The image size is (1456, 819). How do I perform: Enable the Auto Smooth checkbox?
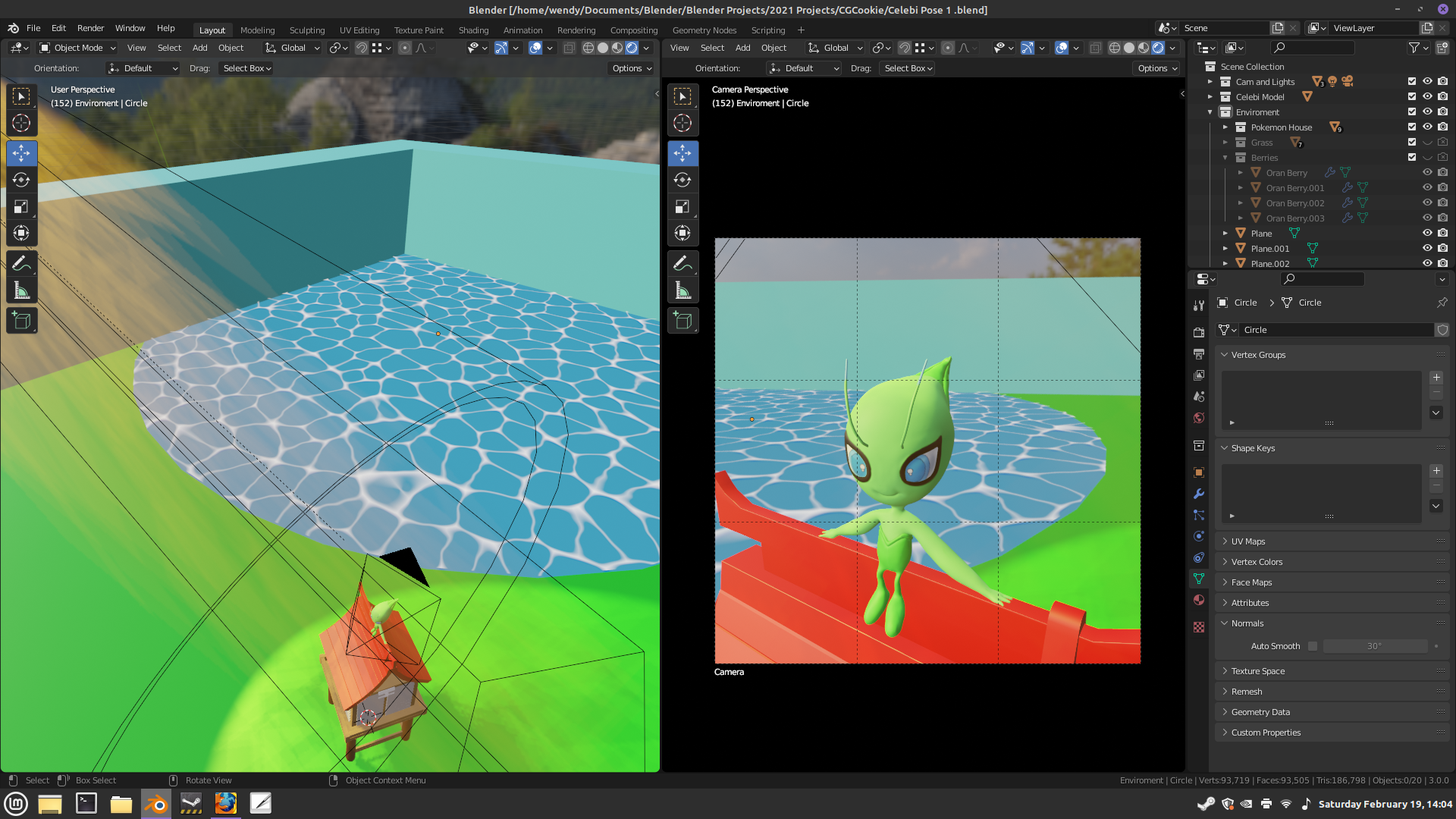pyautogui.click(x=1313, y=646)
